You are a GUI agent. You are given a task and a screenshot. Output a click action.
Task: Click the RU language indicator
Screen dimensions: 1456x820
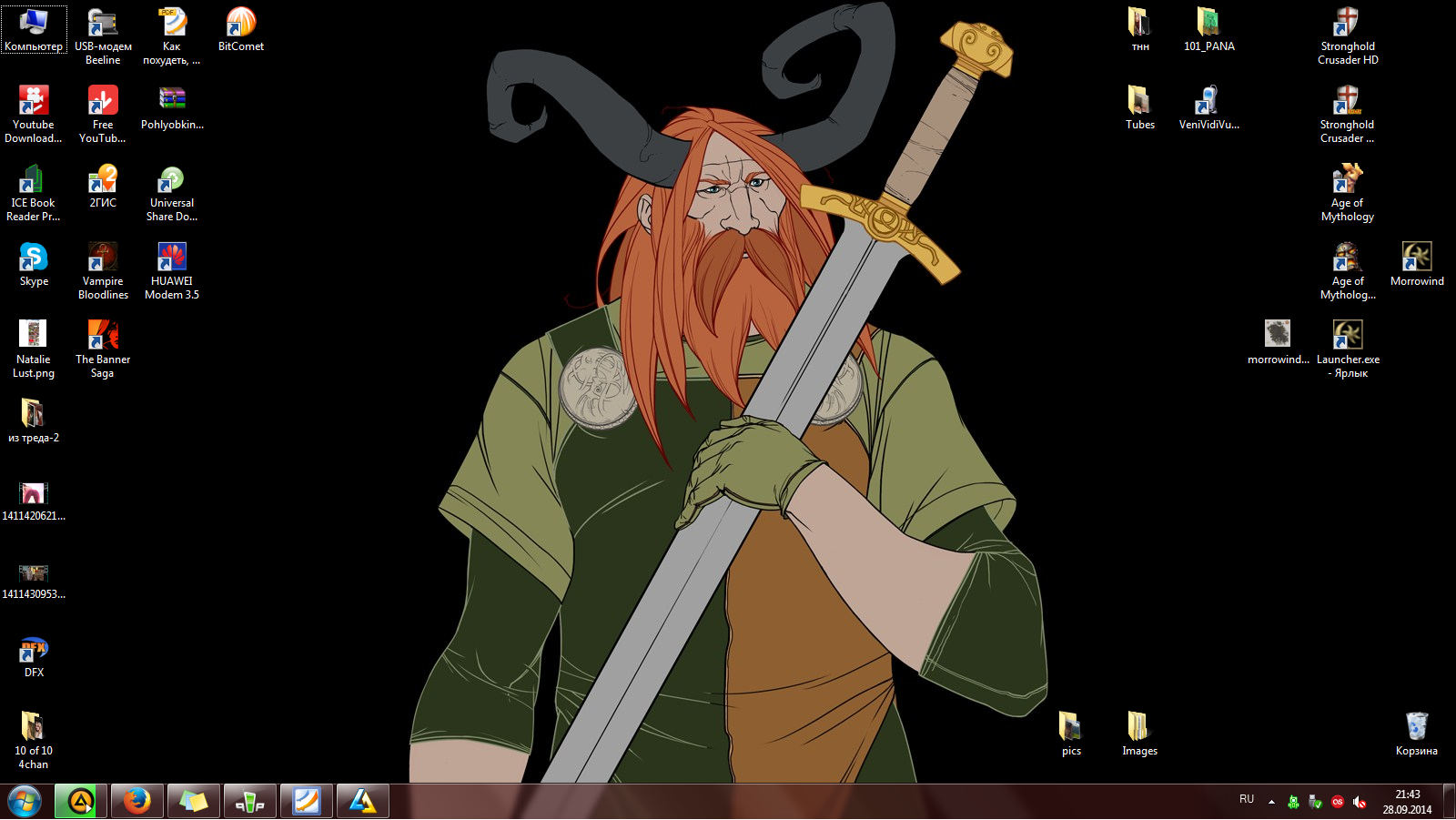point(1247,799)
